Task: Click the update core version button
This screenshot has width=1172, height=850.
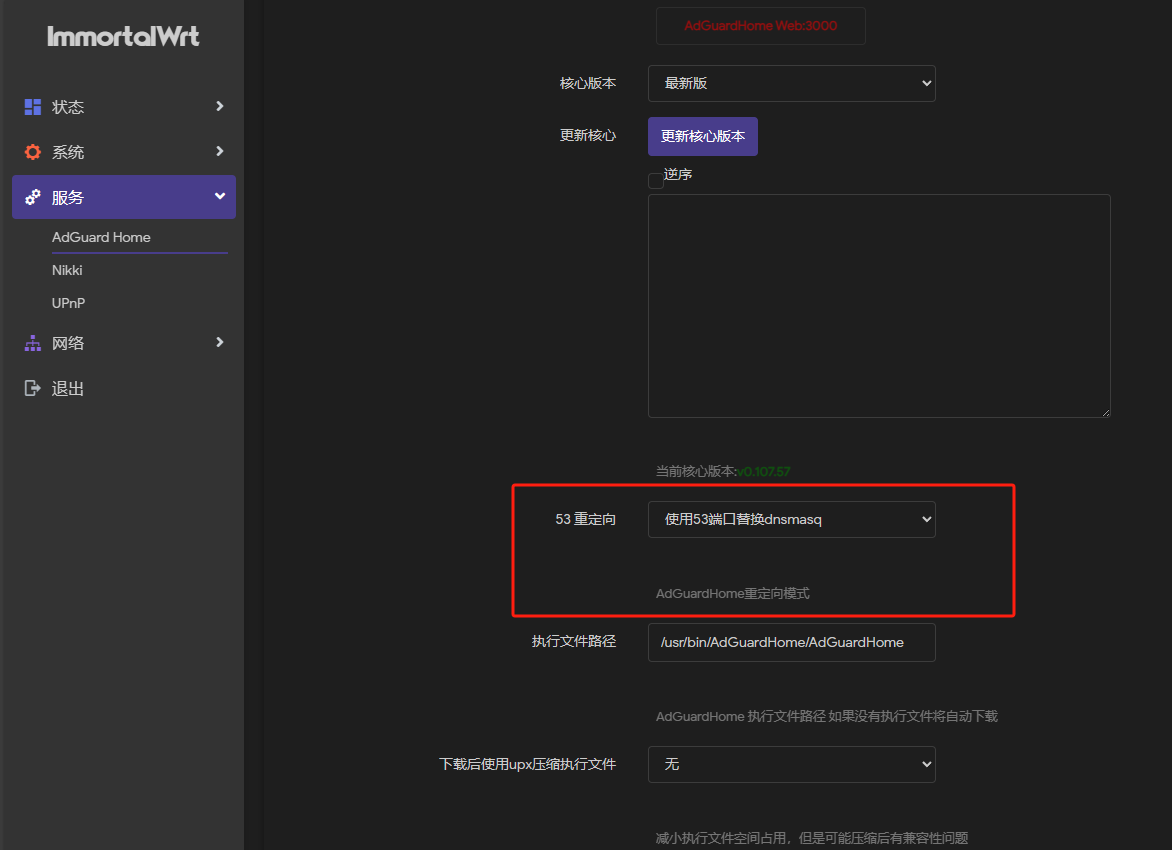Action: 702,136
